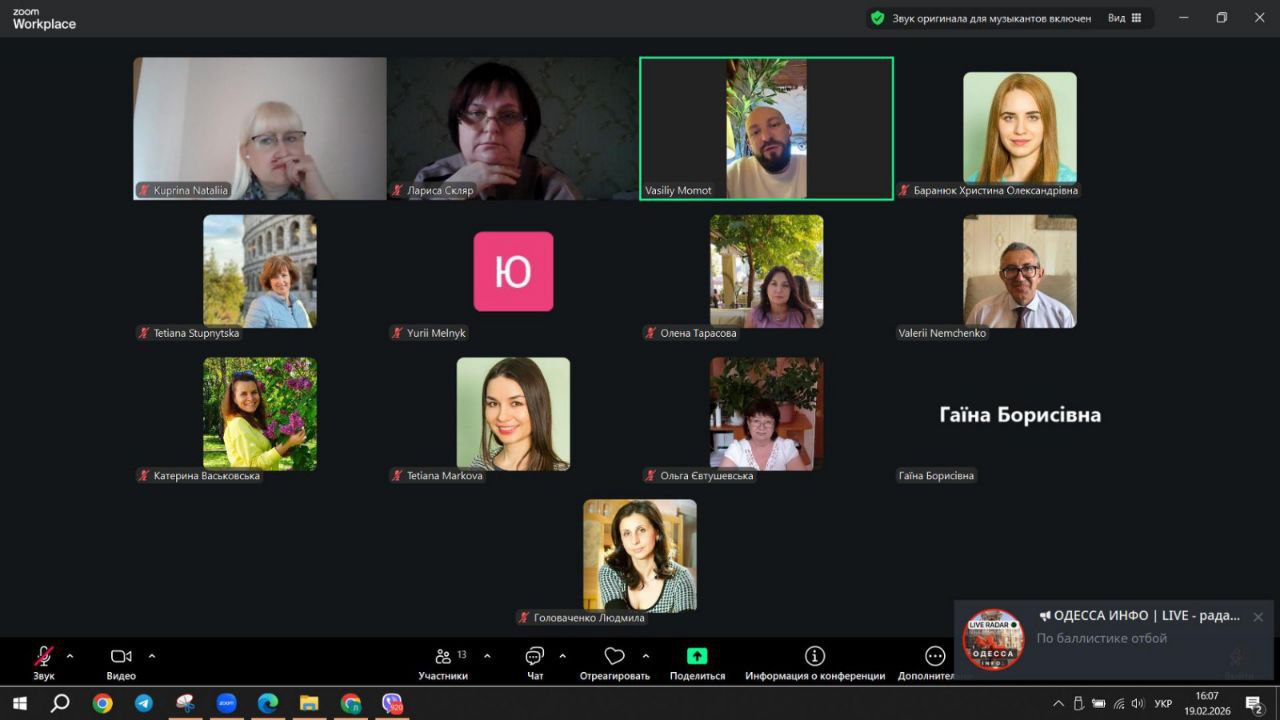
Task: Dismiss the ОДЕССА ИНФО notification popup
Action: tap(1258, 617)
